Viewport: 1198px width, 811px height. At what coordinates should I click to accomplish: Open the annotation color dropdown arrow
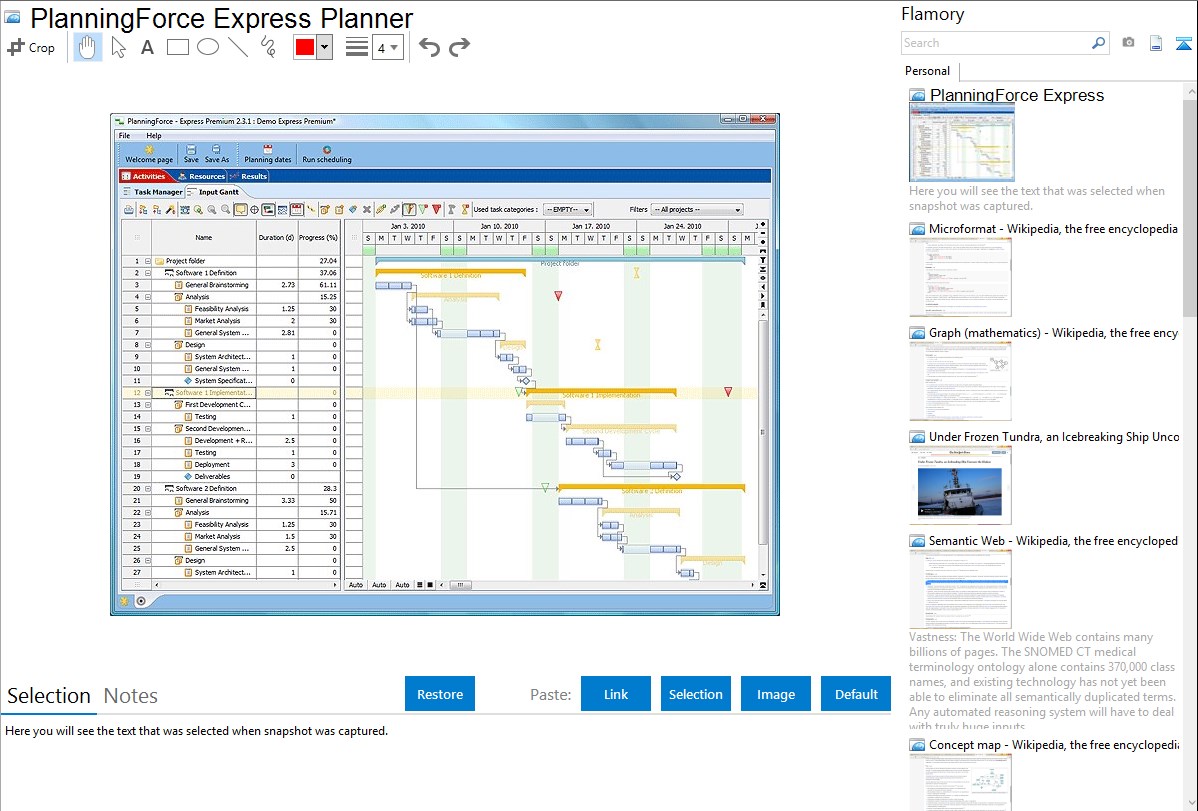(x=325, y=47)
